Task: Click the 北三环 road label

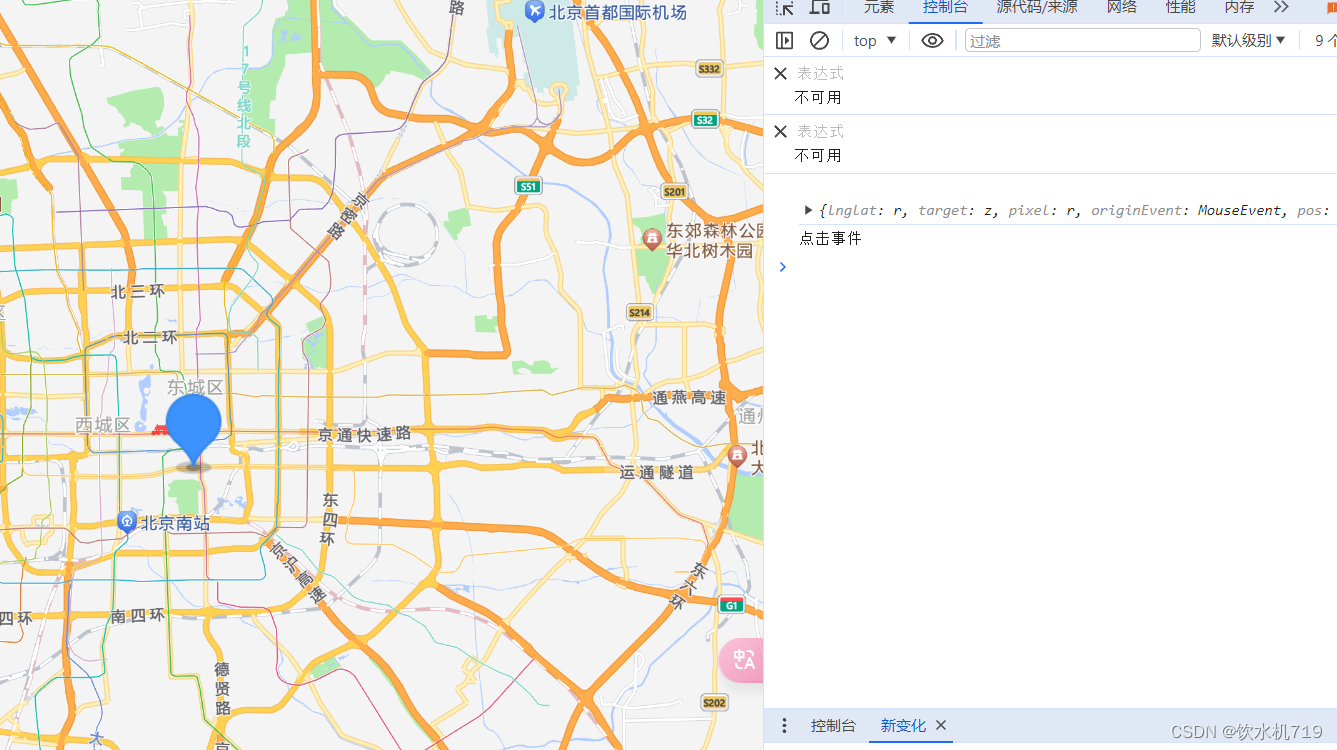Action: 137,292
